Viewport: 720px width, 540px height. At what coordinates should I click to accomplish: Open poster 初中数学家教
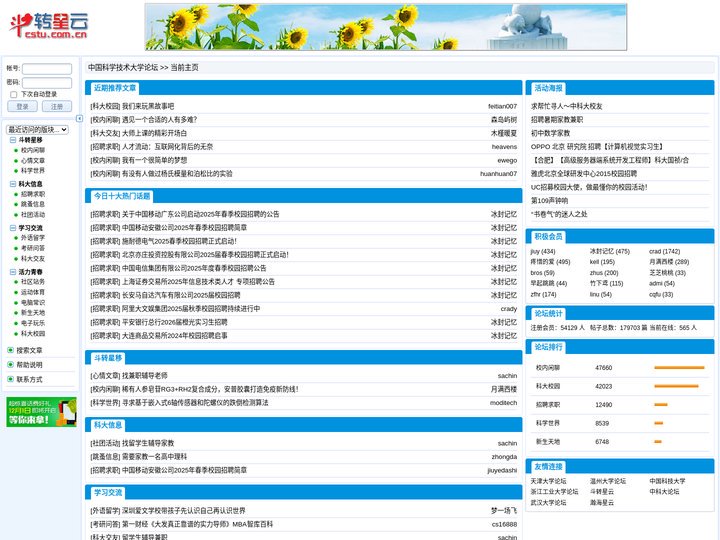(551, 133)
